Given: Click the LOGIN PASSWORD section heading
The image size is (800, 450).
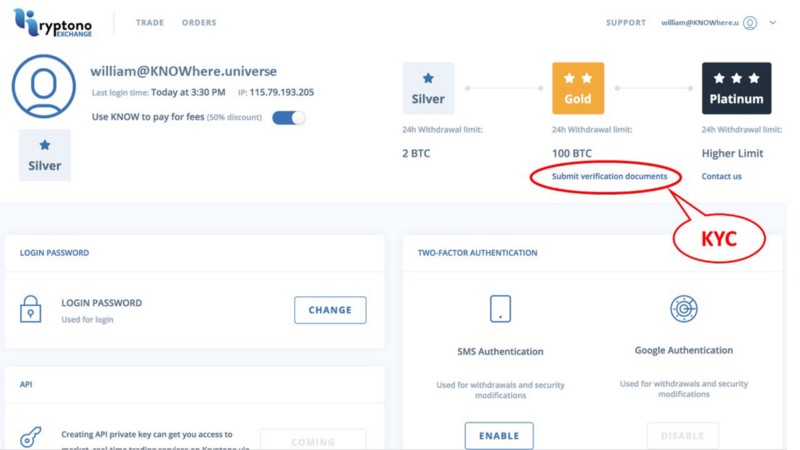Looking at the screenshot, I should pos(54,253).
